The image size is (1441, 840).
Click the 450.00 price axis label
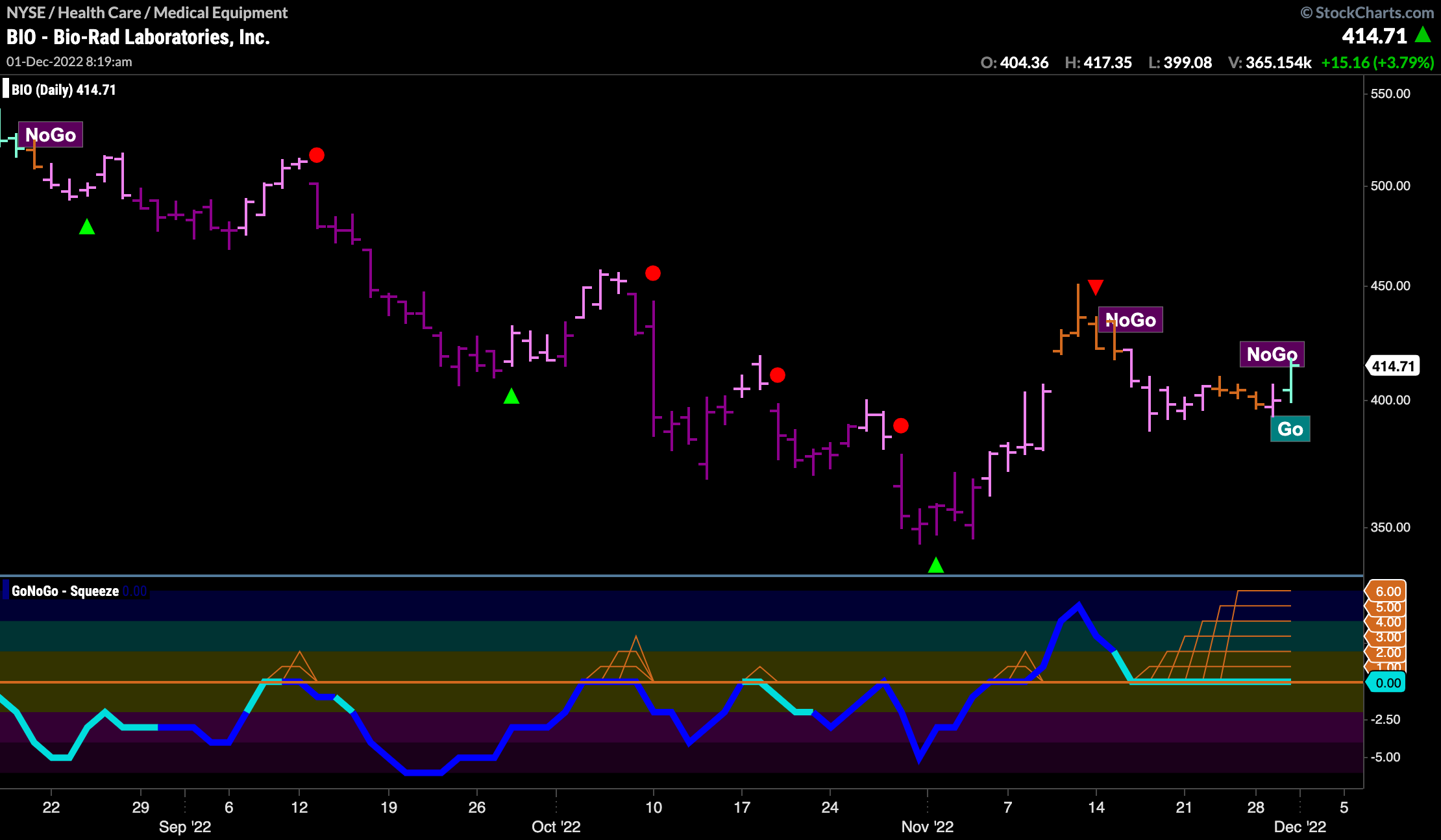coord(1390,286)
